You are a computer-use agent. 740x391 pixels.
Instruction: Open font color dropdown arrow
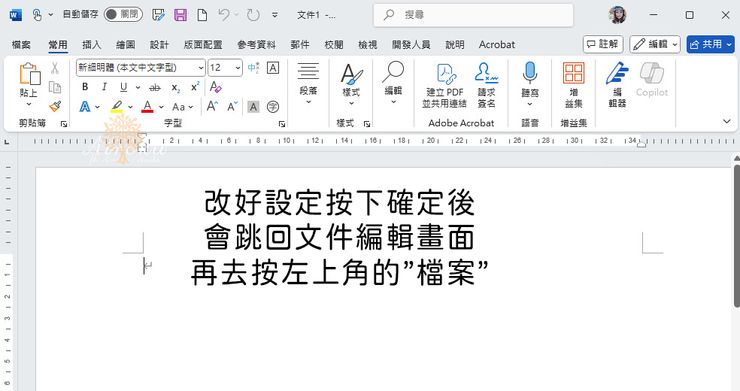tap(161, 107)
